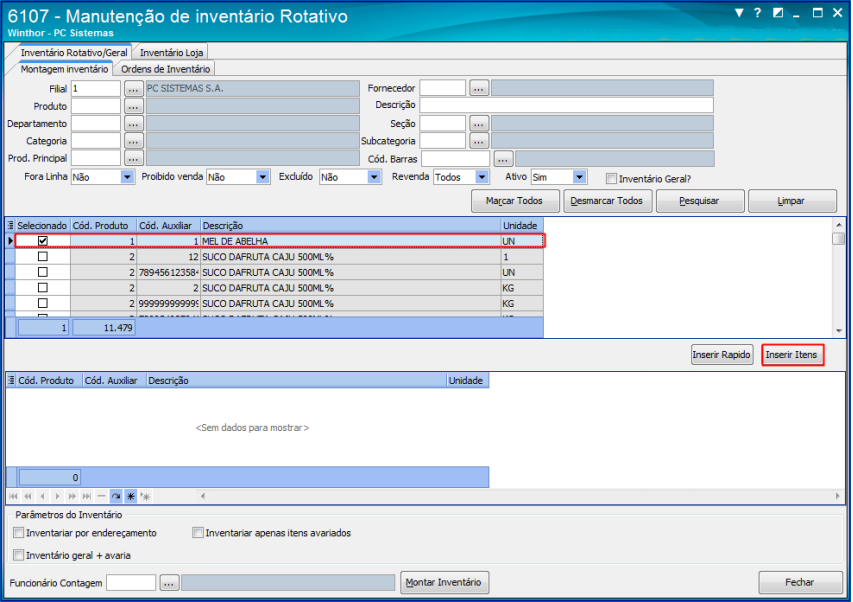Click Marcar Todos button
The height and width of the screenshot is (602, 853).
(x=515, y=201)
